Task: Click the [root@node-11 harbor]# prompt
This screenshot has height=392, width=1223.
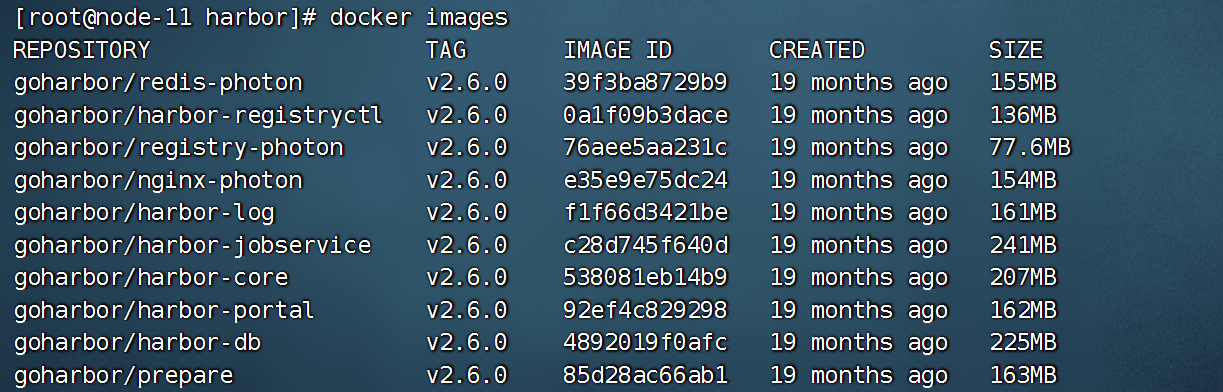Action: pyautogui.click(x=164, y=18)
